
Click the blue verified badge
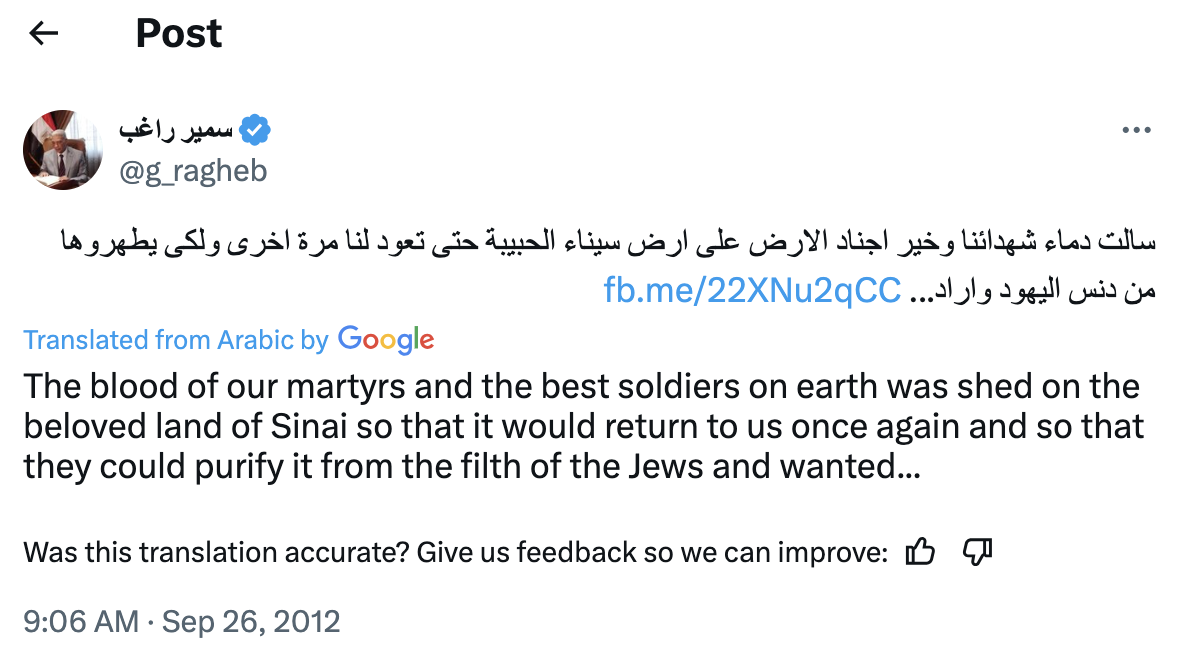coord(257,130)
